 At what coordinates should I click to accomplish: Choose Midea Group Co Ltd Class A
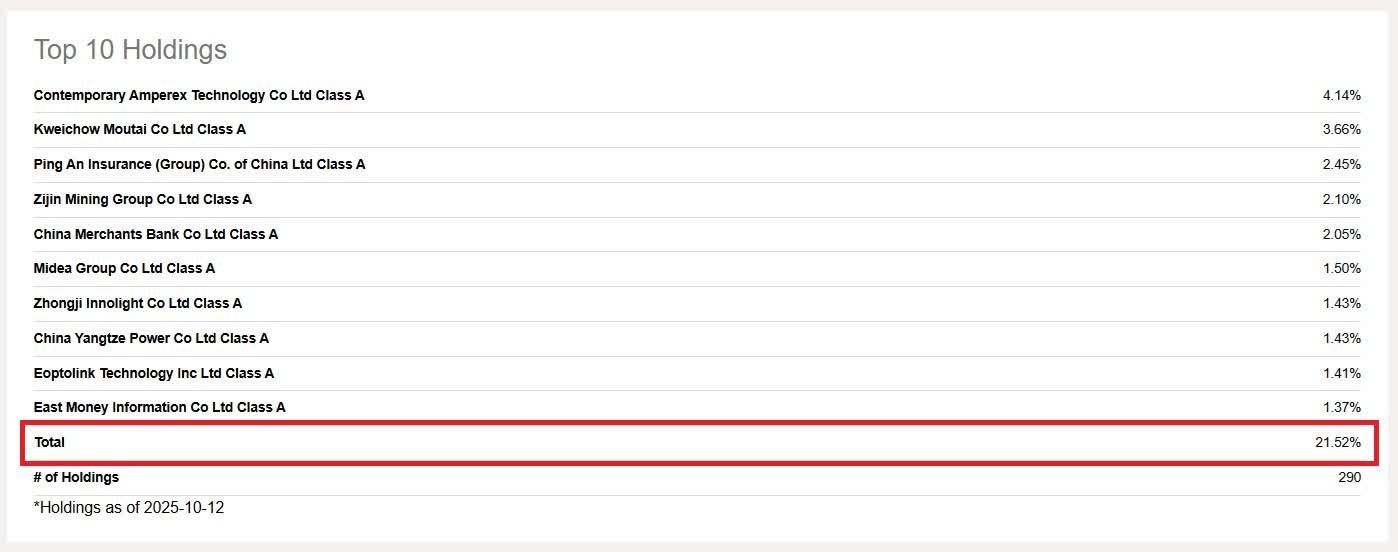124,268
